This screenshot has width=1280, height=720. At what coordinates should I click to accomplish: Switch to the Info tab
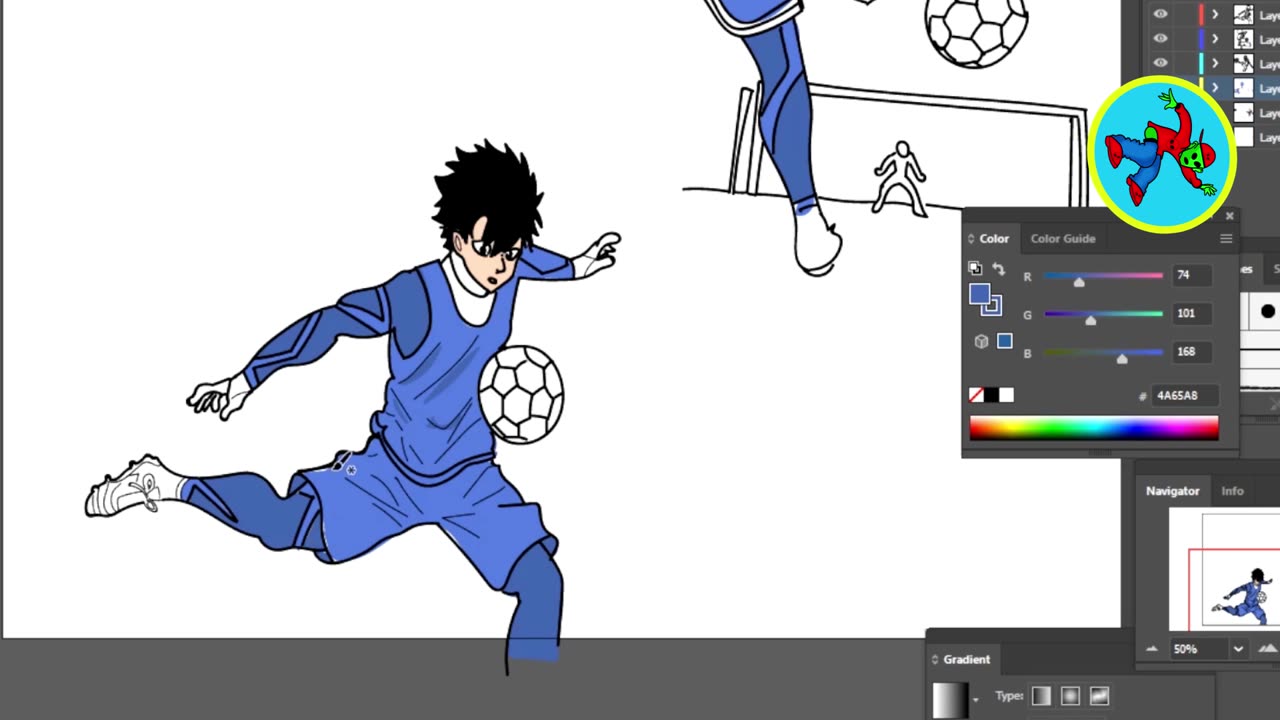(x=1232, y=491)
